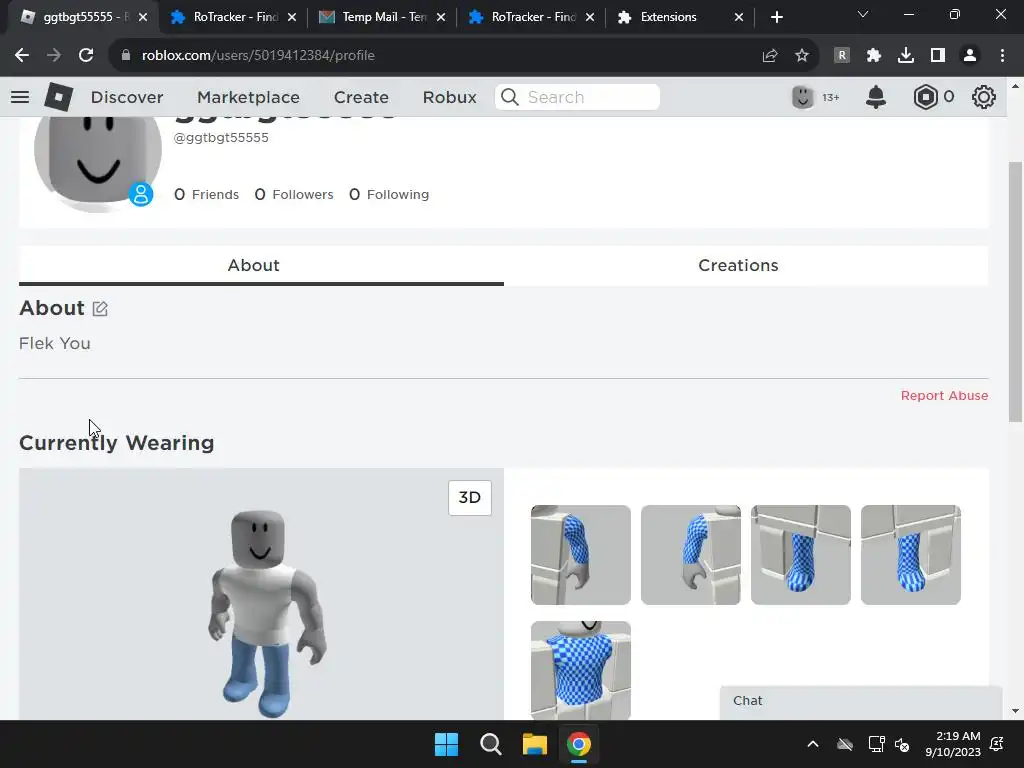Click the Chrome taskbar icon
The height and width of the screenshot is (768, 1024).
(579, 744)
